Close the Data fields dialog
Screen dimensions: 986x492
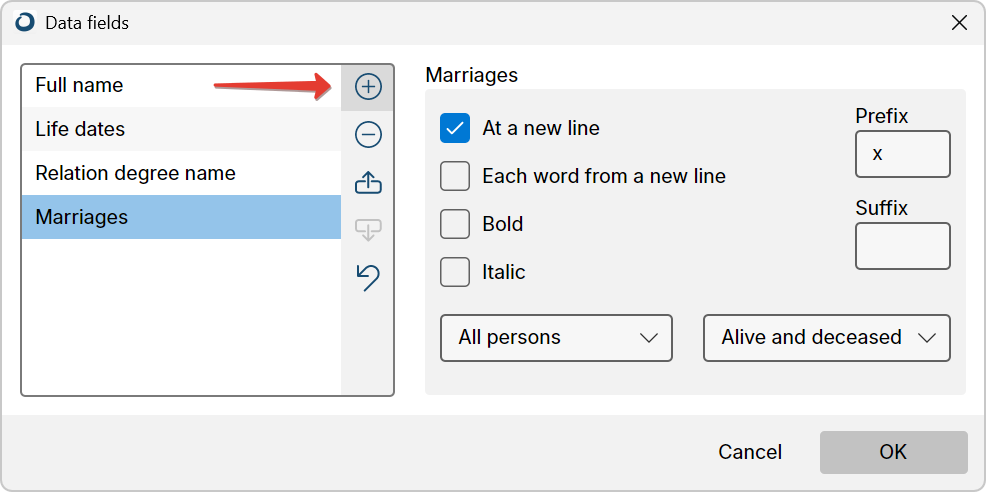(x=959, y=23)
